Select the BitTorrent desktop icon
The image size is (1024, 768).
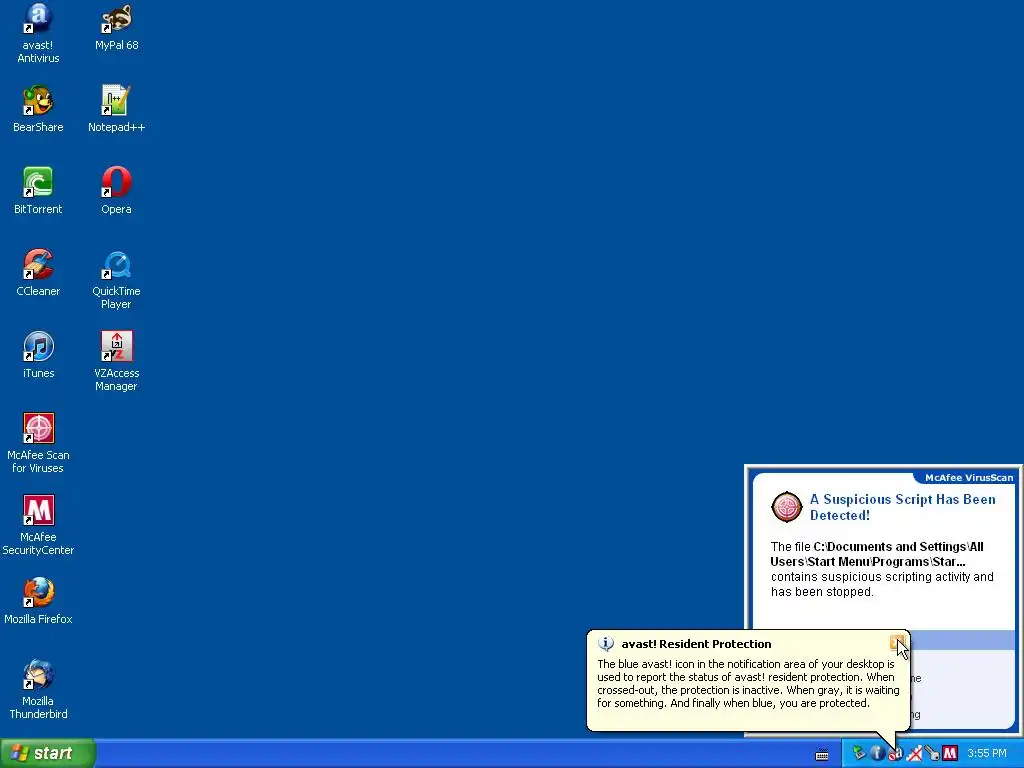38,191
